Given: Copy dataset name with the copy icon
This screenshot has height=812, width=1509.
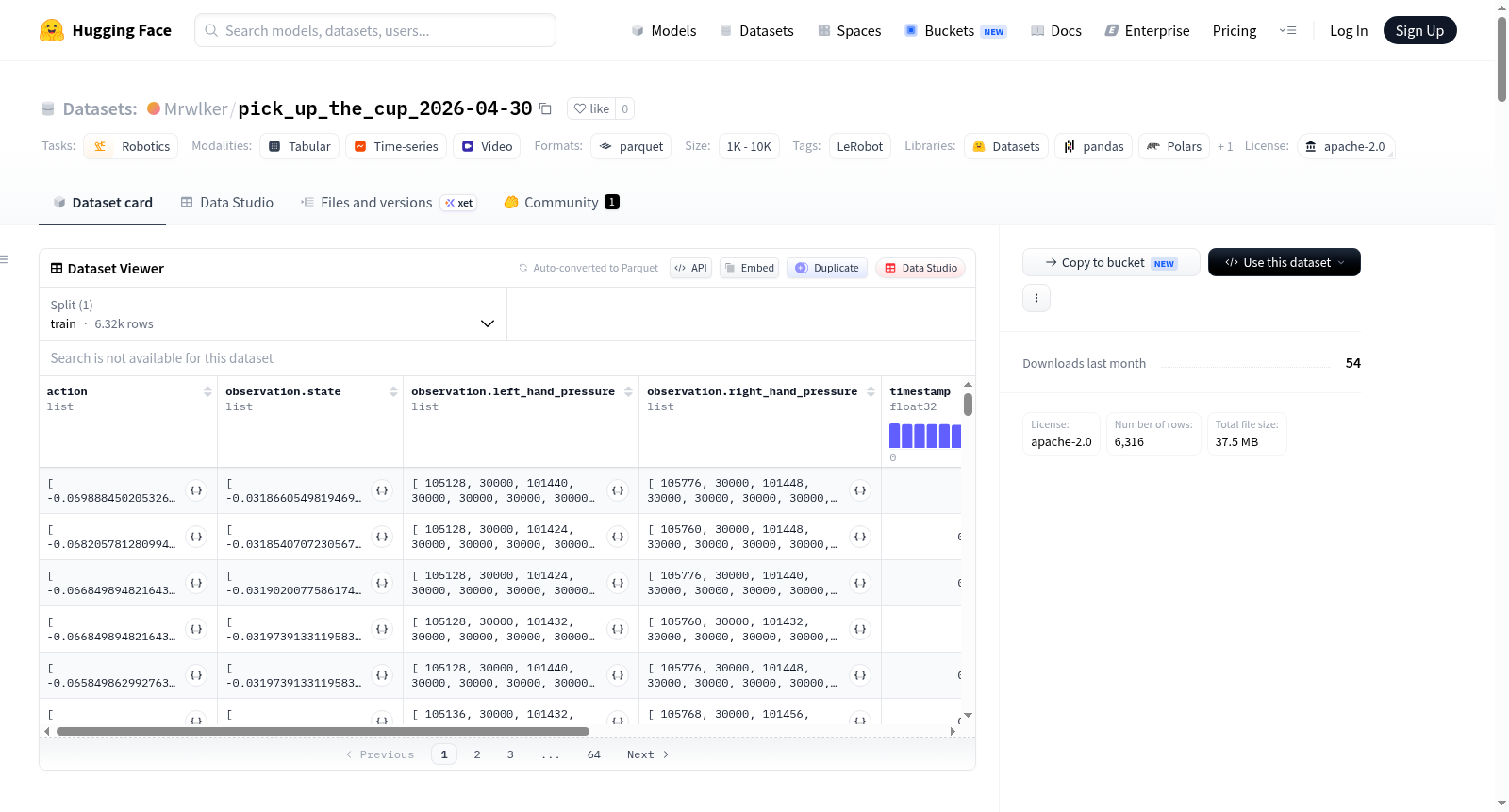Looking at the screenshot, I should [545, 108].
